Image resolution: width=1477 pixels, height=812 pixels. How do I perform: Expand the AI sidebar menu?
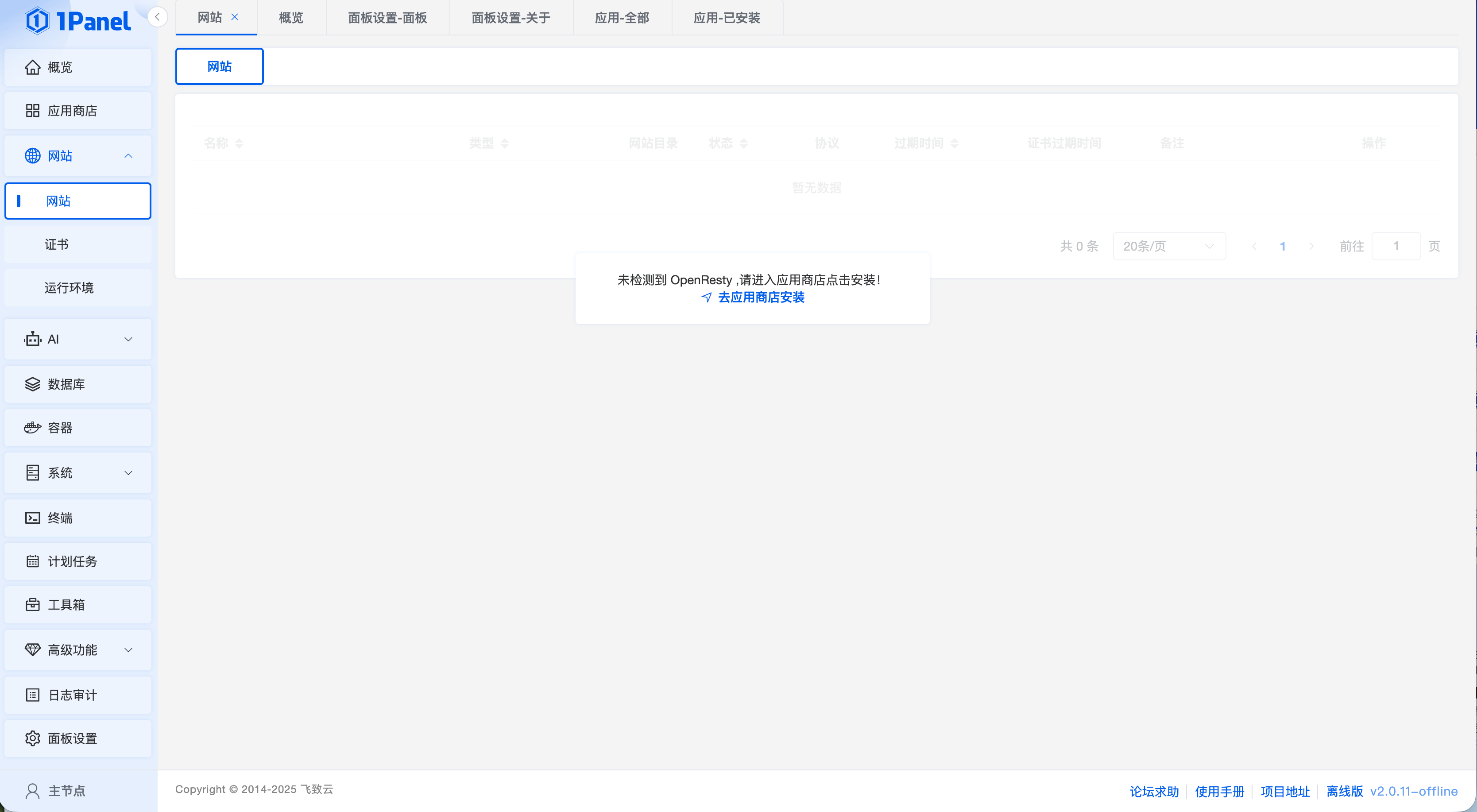(128, 340)
